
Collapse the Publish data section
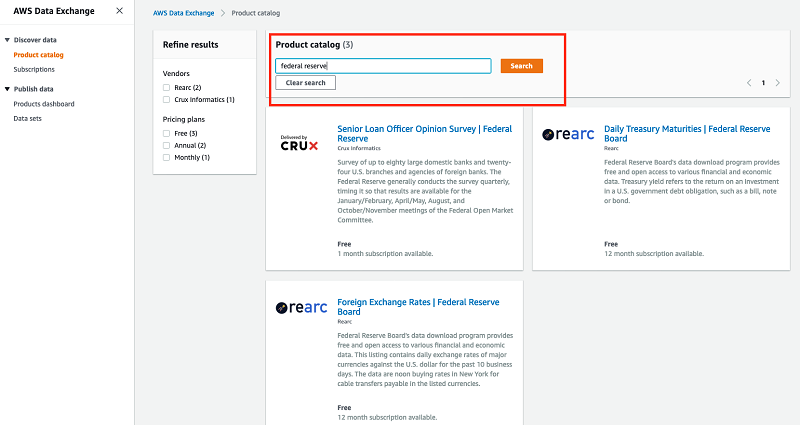pos(7,89)
